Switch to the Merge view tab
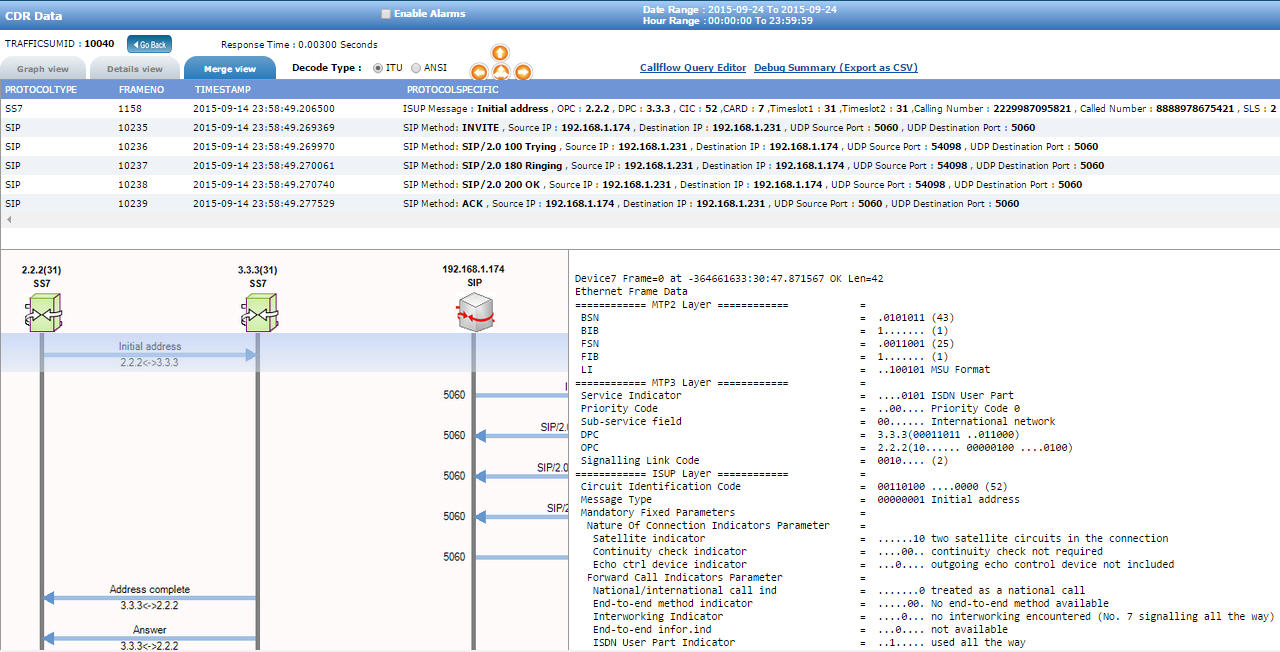 click(x=230, y=68)
